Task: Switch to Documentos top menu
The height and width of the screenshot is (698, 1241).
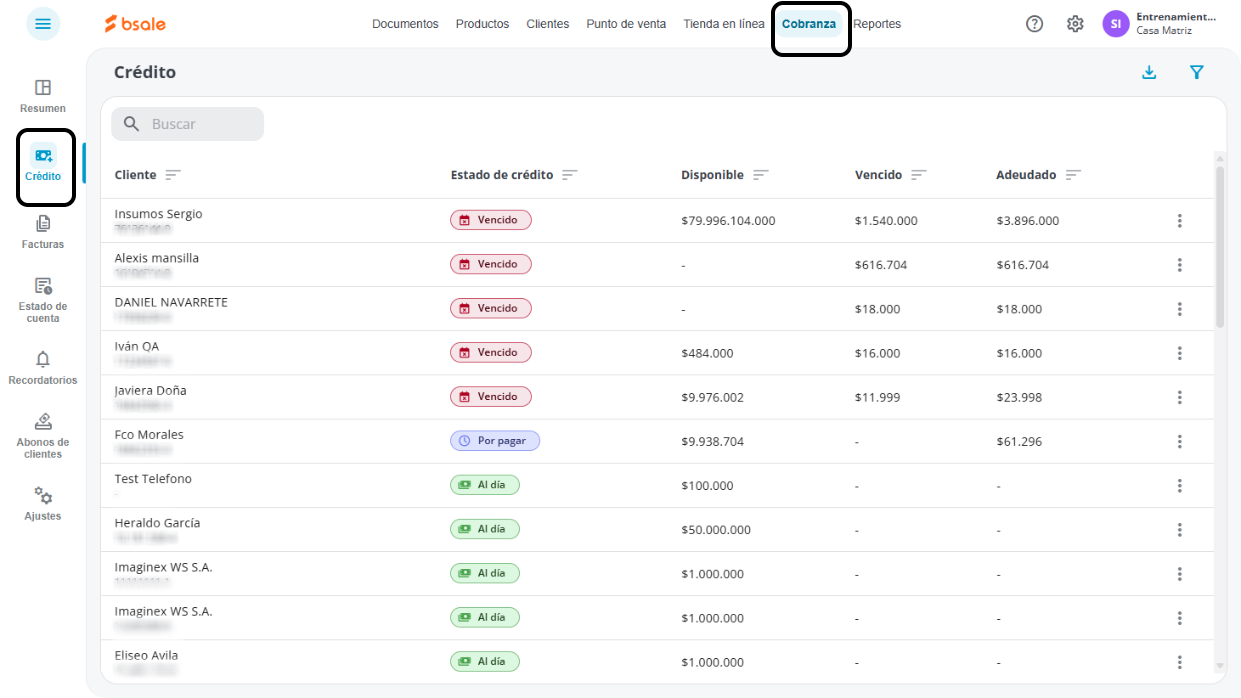Action: tap(405, 24)
